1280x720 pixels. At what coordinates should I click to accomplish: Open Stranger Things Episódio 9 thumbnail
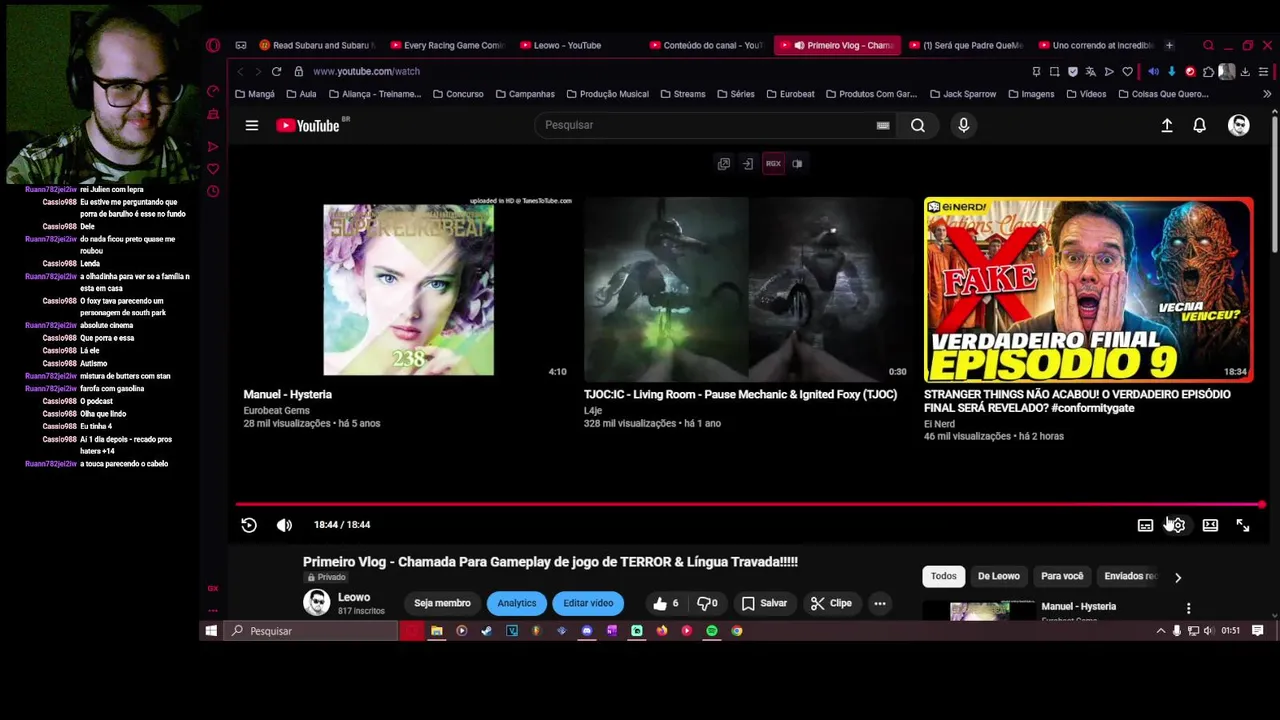(x=1088, y=290)
